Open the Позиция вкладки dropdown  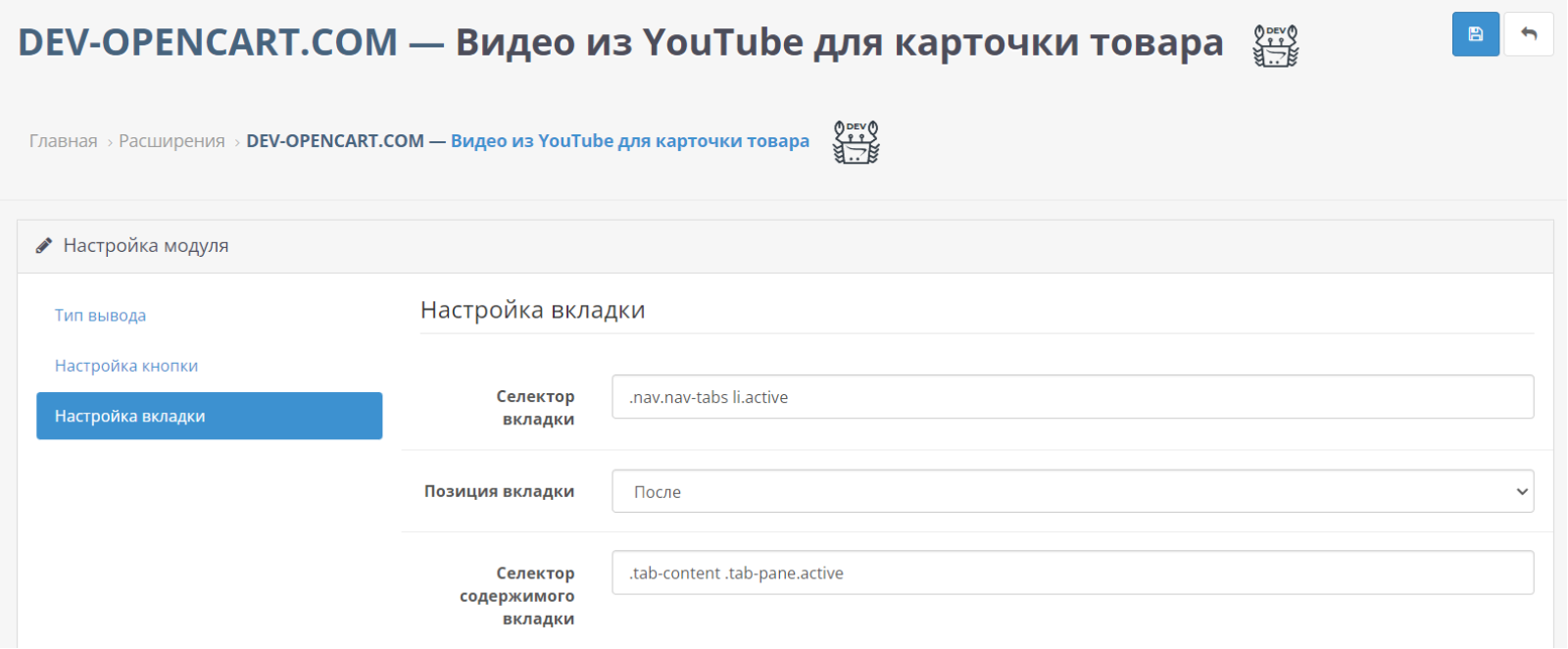click(x=1073, y=491)
